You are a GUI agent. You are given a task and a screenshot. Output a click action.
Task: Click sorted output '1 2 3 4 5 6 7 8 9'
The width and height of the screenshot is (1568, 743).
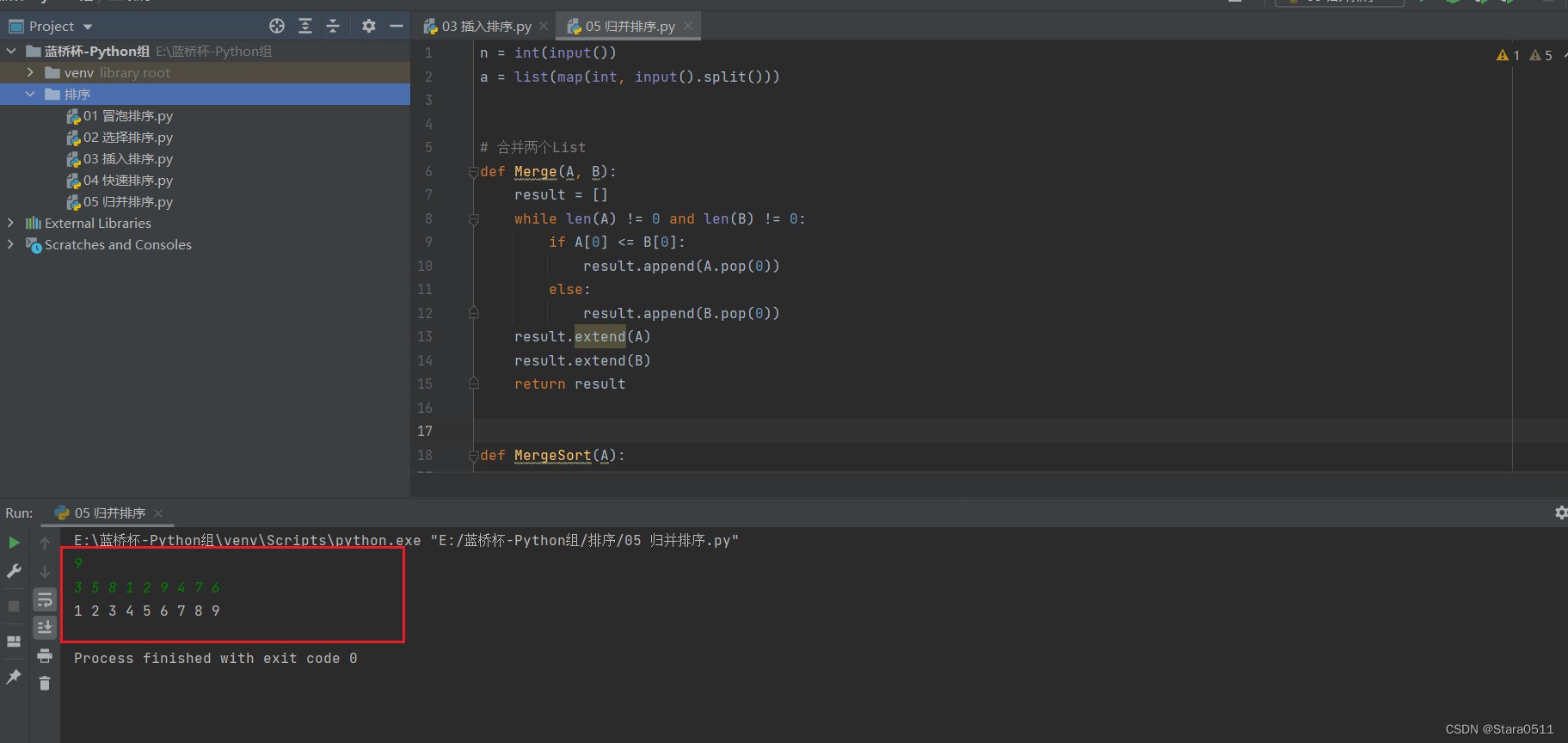pos(147,611)
